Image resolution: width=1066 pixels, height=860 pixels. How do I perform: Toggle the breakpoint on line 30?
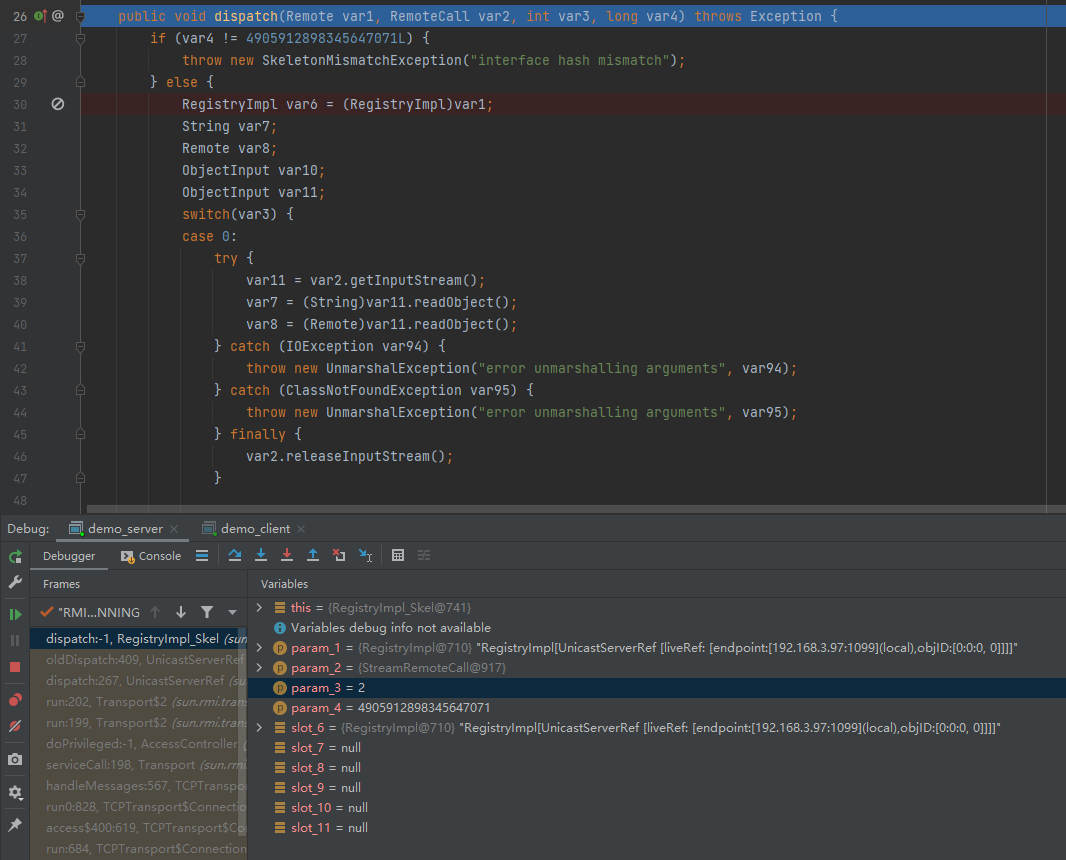[58, 104]
